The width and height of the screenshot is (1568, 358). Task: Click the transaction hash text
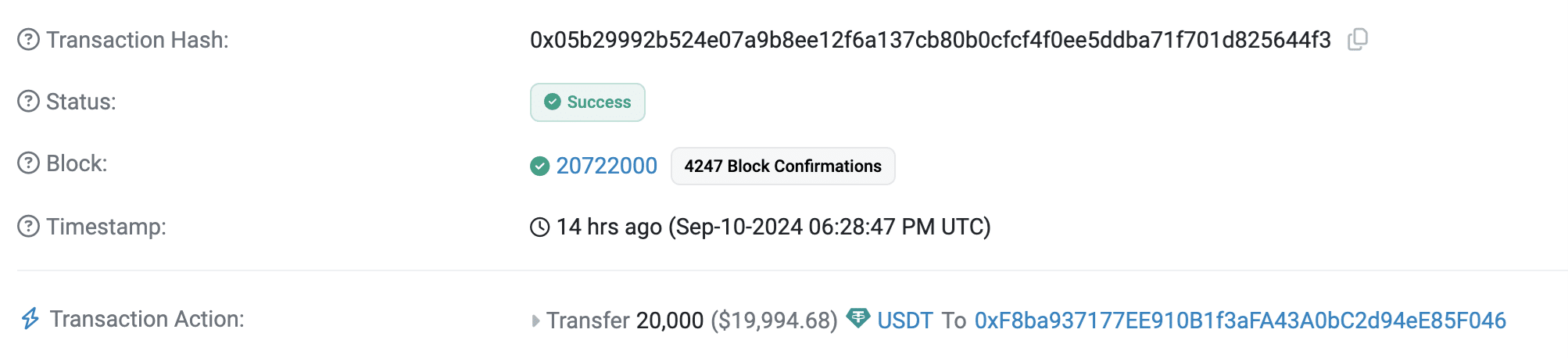coord(930,40)
